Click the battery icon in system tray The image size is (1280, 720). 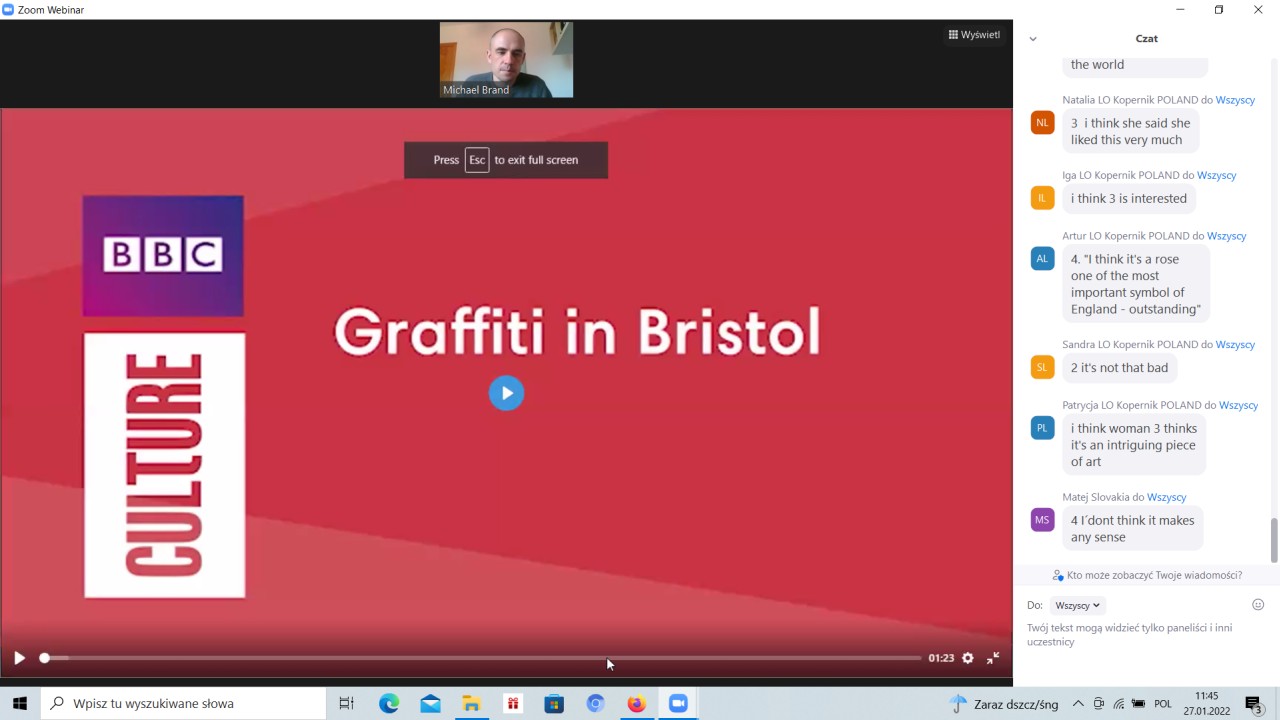click(x=1138, y=704)
